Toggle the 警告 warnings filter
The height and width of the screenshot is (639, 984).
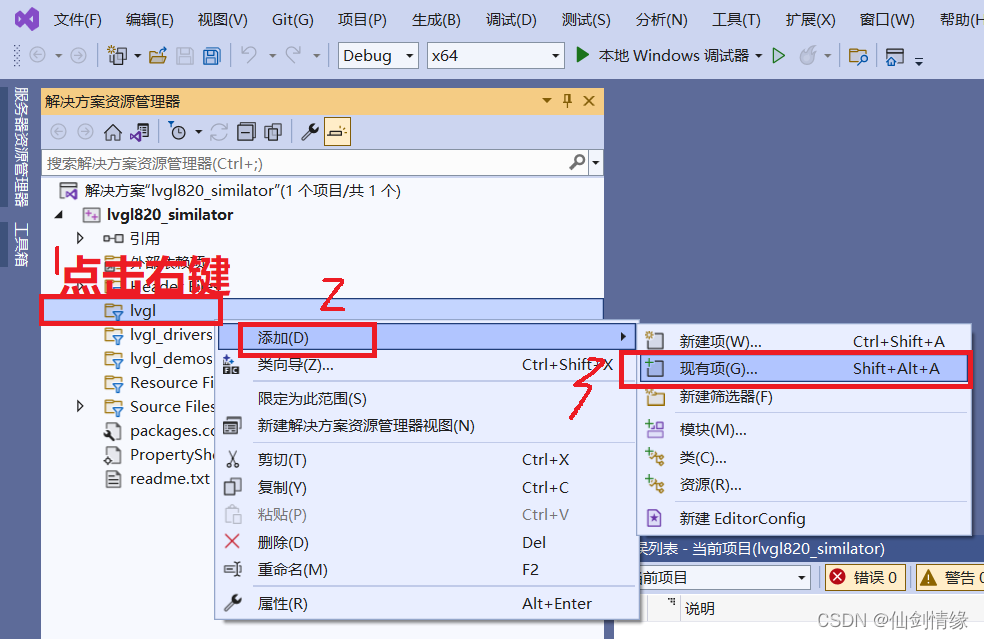[950, 577]
